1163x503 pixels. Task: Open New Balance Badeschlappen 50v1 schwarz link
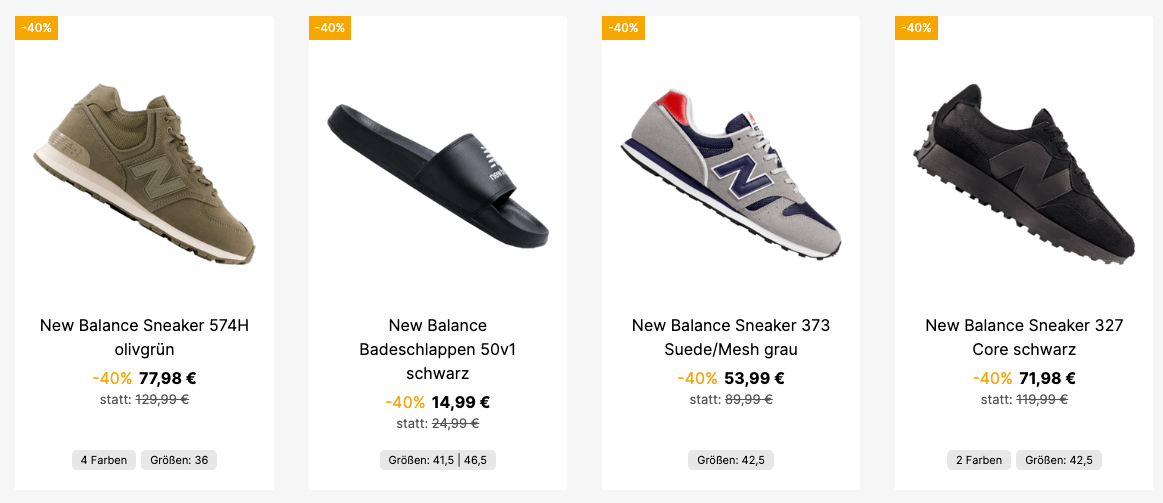tap(437, 349)
